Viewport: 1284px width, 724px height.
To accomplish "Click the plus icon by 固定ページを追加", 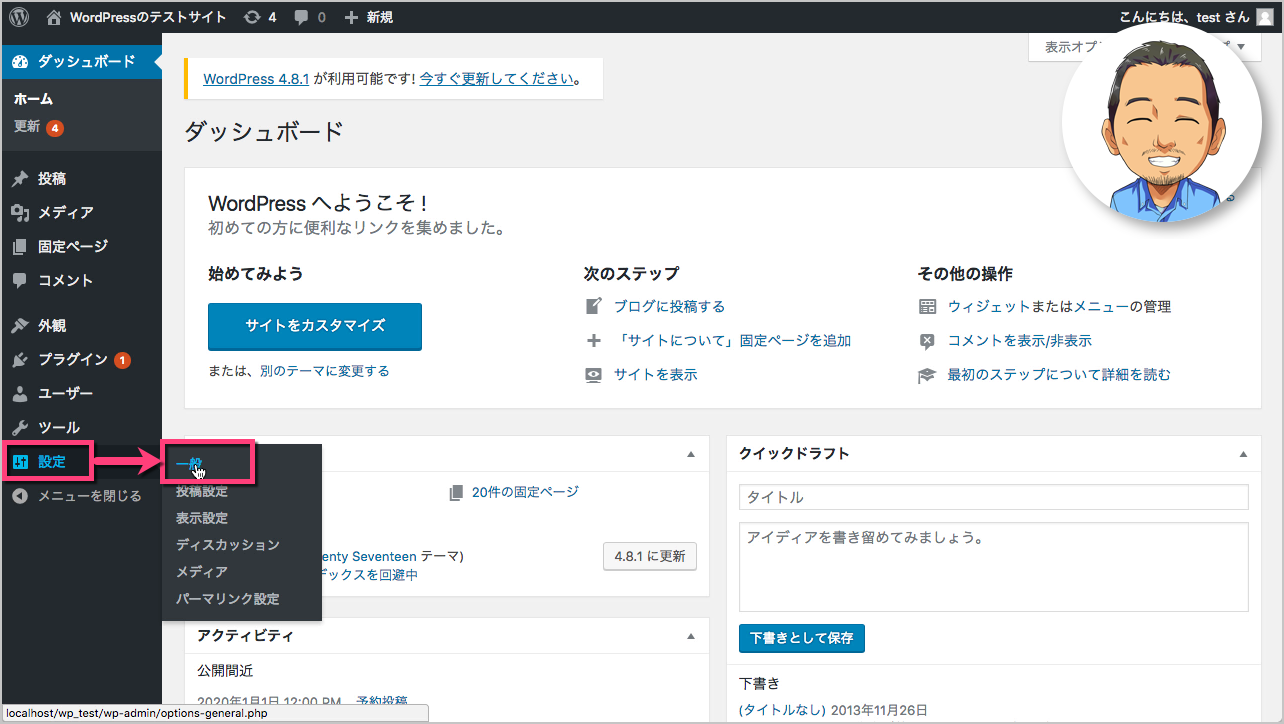I will pos(594,341).
